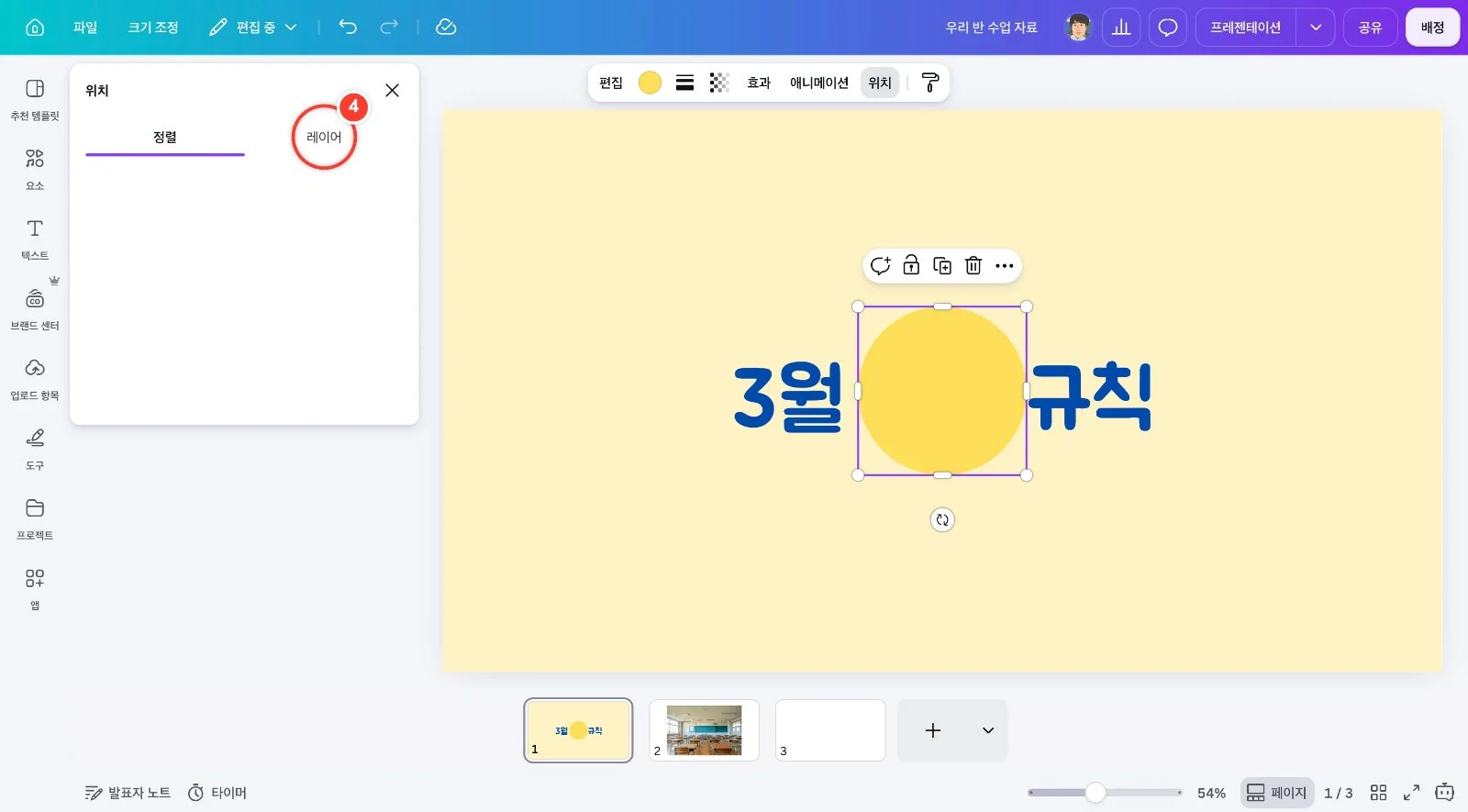
Task: Open the user profile avatar
Action: coord(1078,28)
